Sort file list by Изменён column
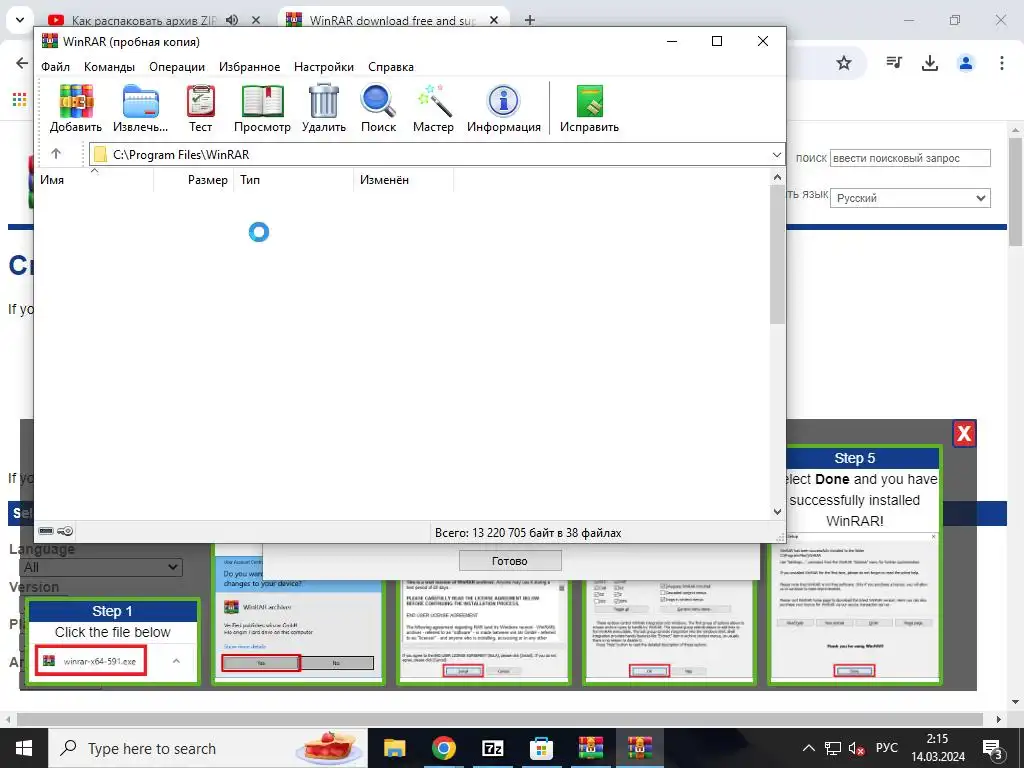Viewport: 1024px width, 768px height. [404, 180]
